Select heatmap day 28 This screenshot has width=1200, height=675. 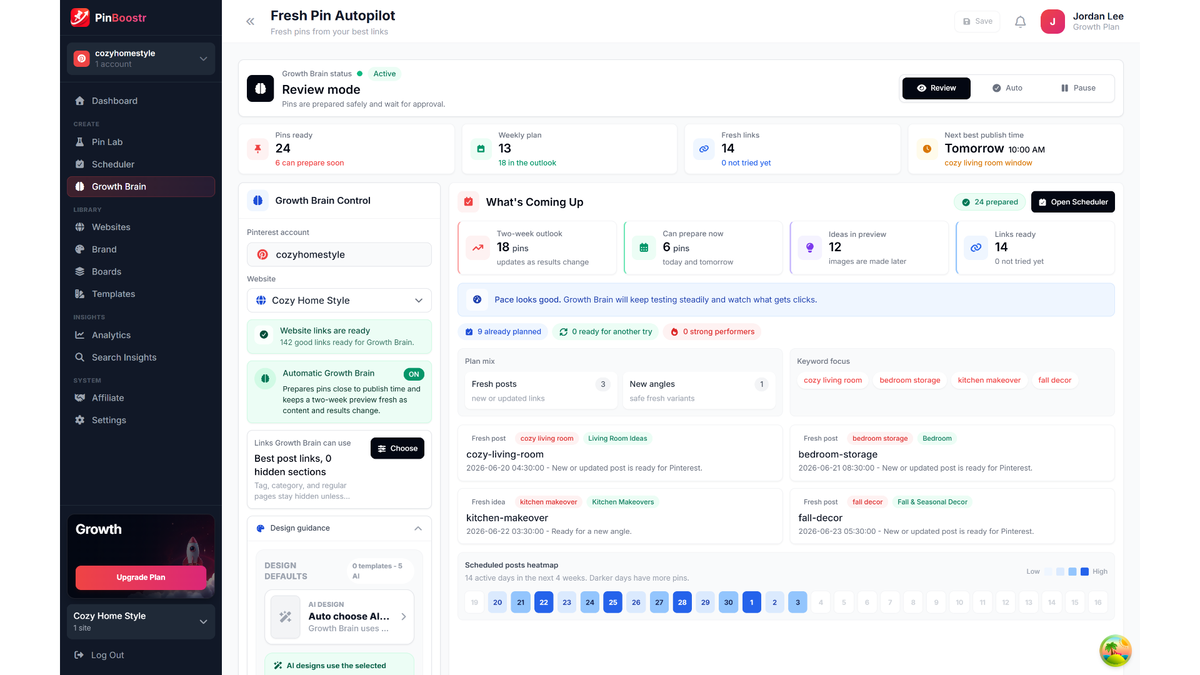tap(682, 602)
